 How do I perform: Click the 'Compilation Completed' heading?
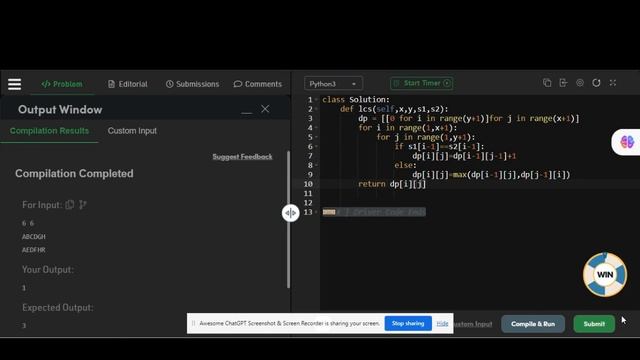point(74,173)
